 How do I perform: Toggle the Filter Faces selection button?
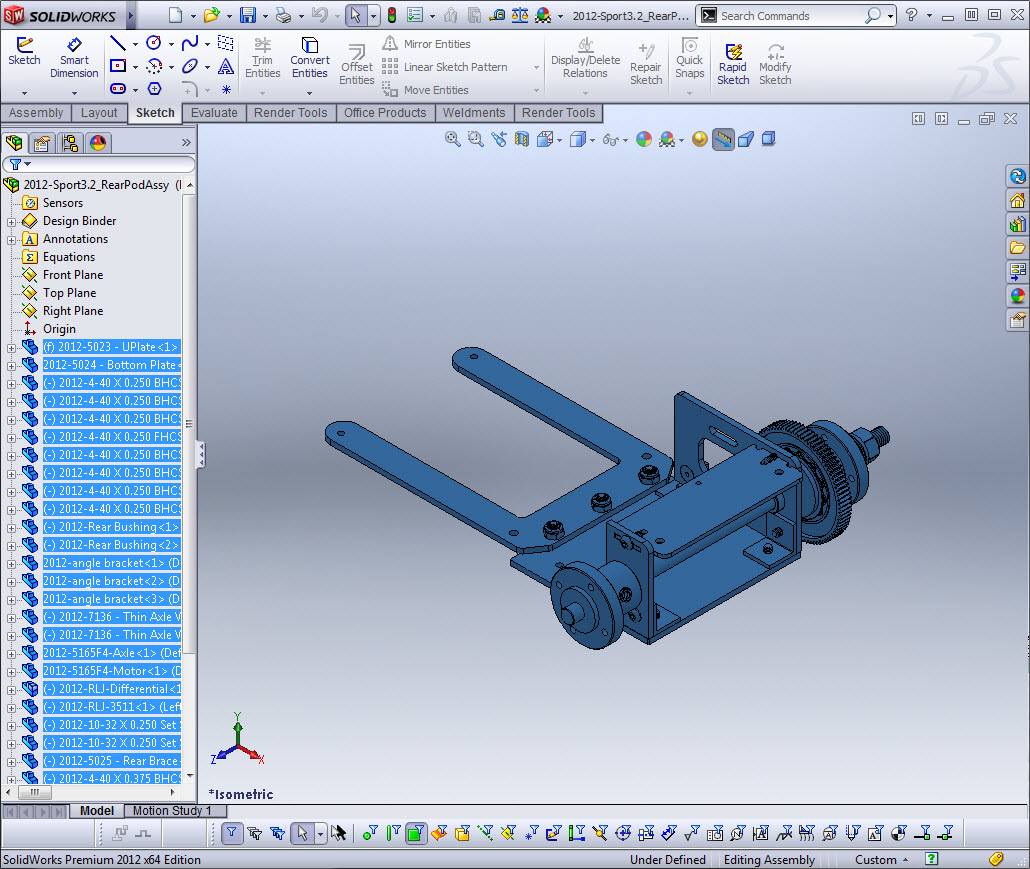[x=416, y=833]
